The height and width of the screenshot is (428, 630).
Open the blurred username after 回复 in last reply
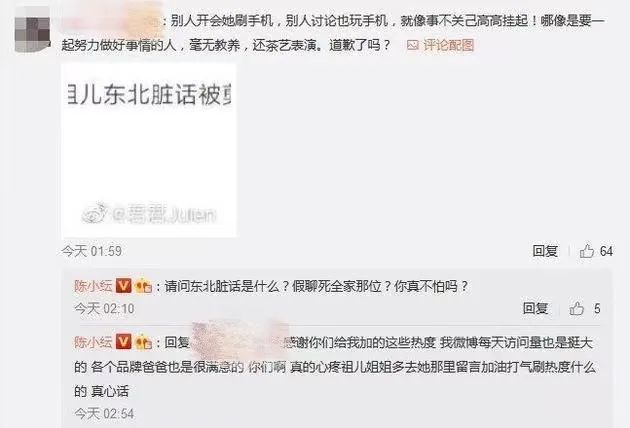[x=237, y=340]
